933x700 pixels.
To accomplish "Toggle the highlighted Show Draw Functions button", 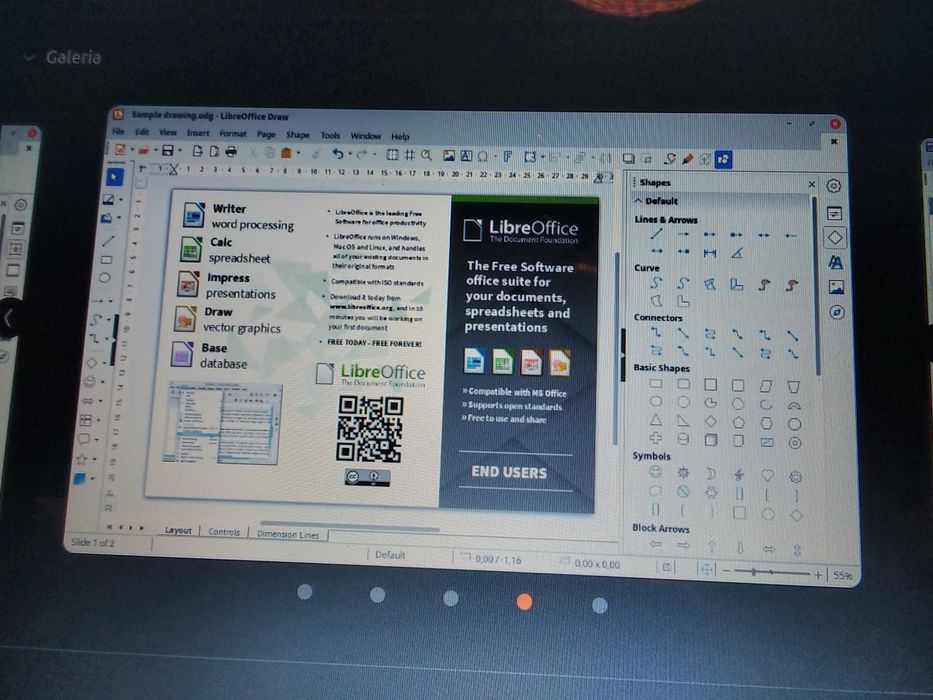I will pos(723,160).
